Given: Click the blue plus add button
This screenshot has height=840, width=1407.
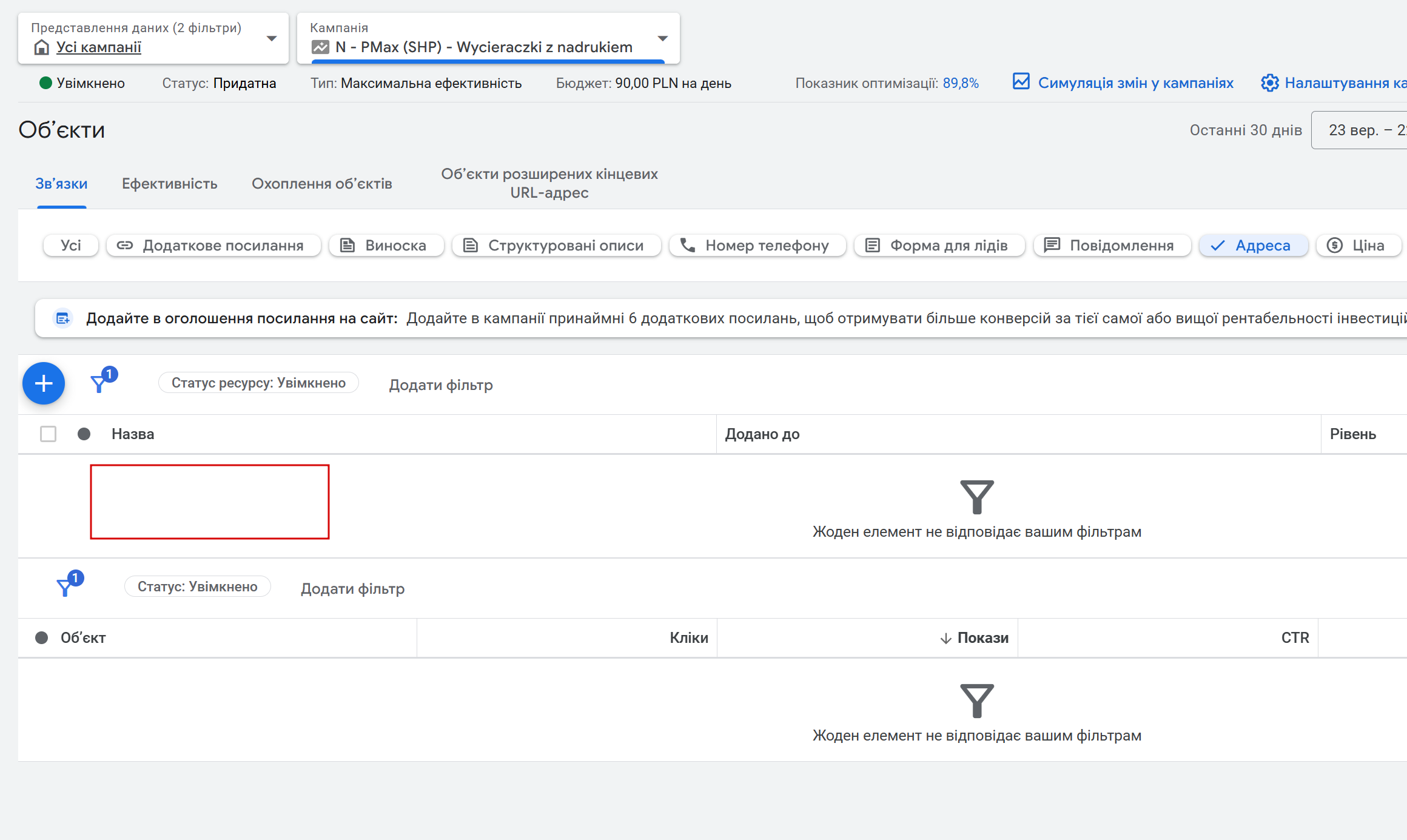Looking at the screenshot, I should point(44,383).
